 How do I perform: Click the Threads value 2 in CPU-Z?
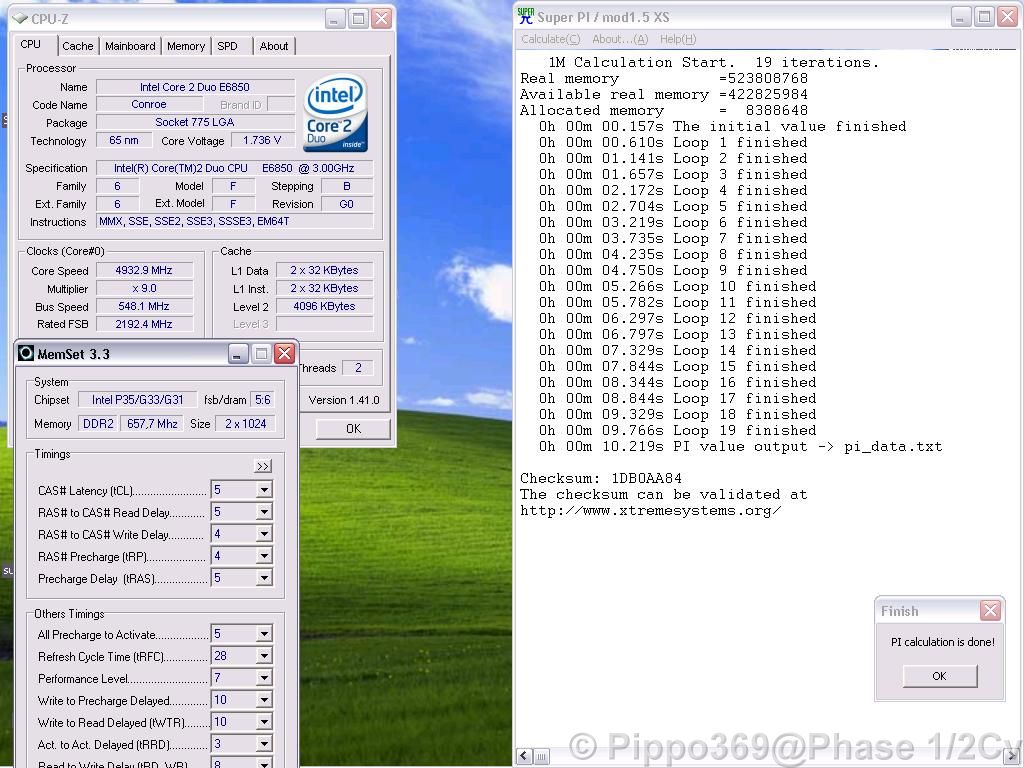[358, 368]
